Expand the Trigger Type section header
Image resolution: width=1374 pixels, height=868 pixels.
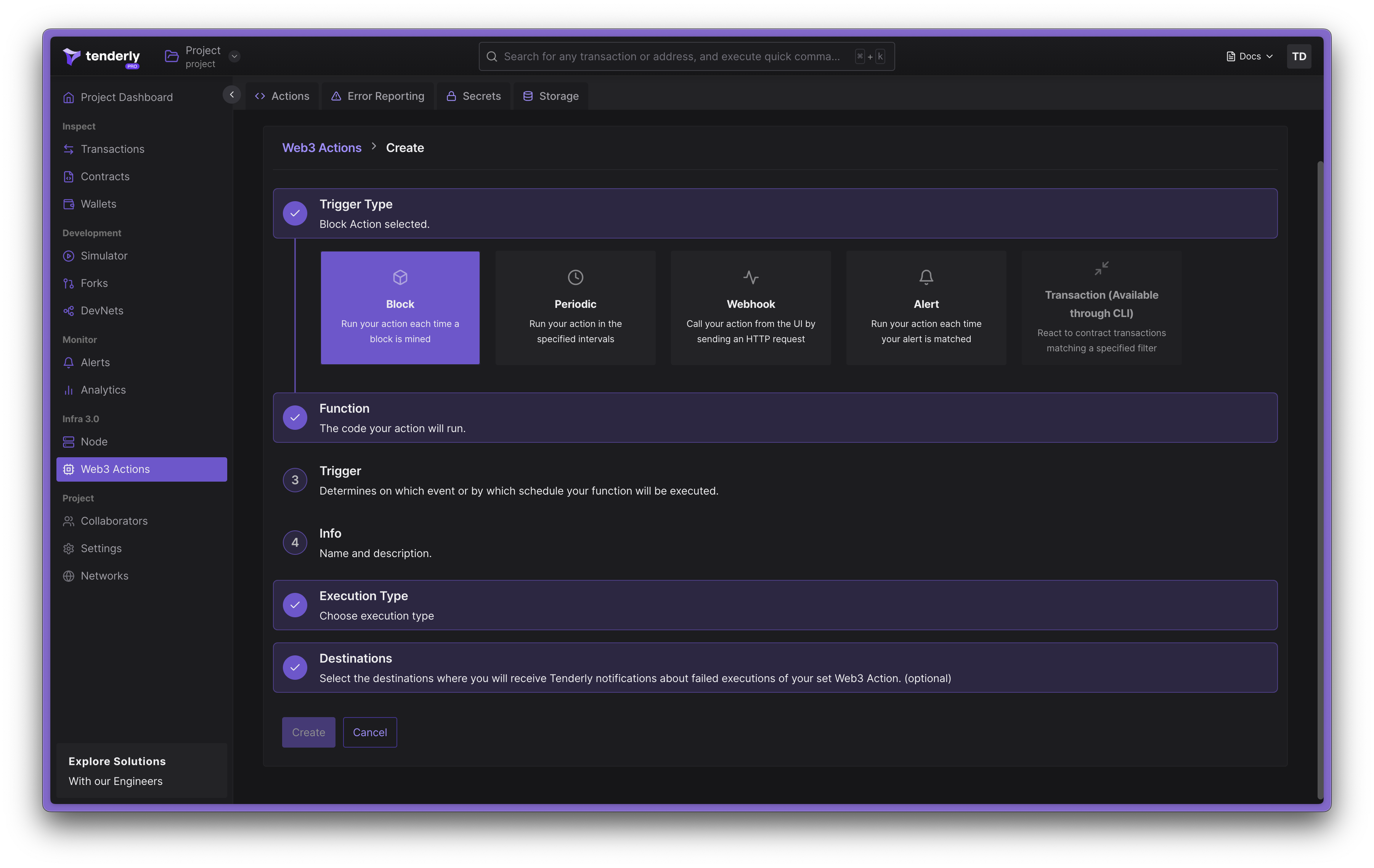pyautogui.click(x=775, y=213)
